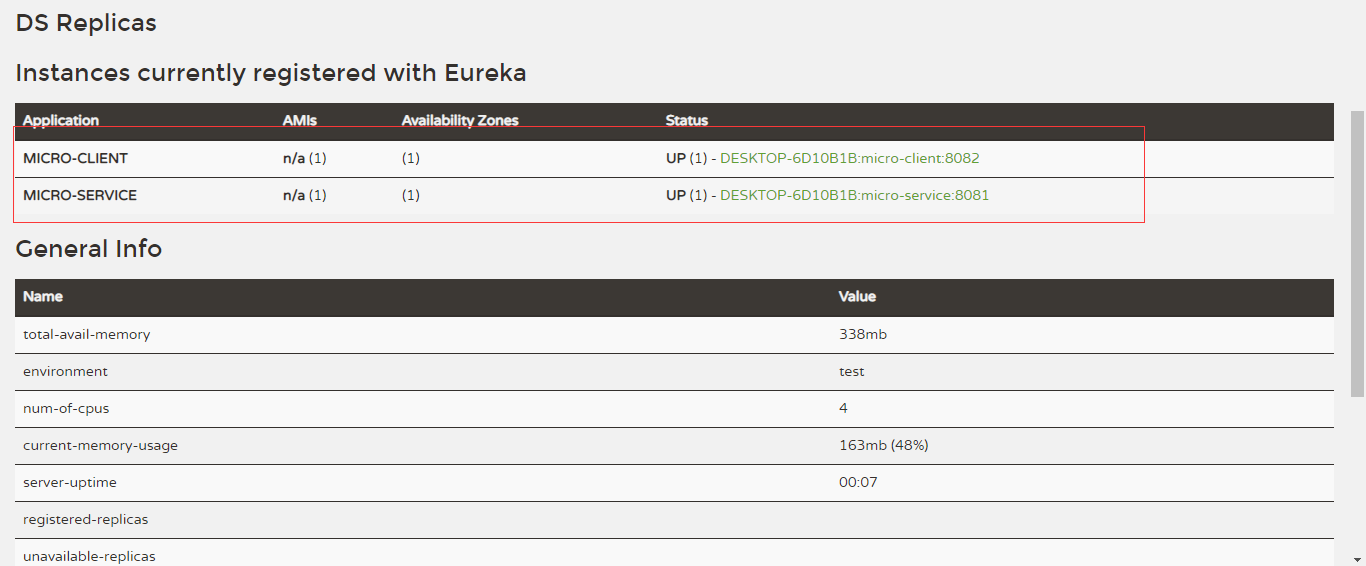Click the registered-replicas row
The image size is (1366, 566).
pyautogui.click(x=674, y=520)
